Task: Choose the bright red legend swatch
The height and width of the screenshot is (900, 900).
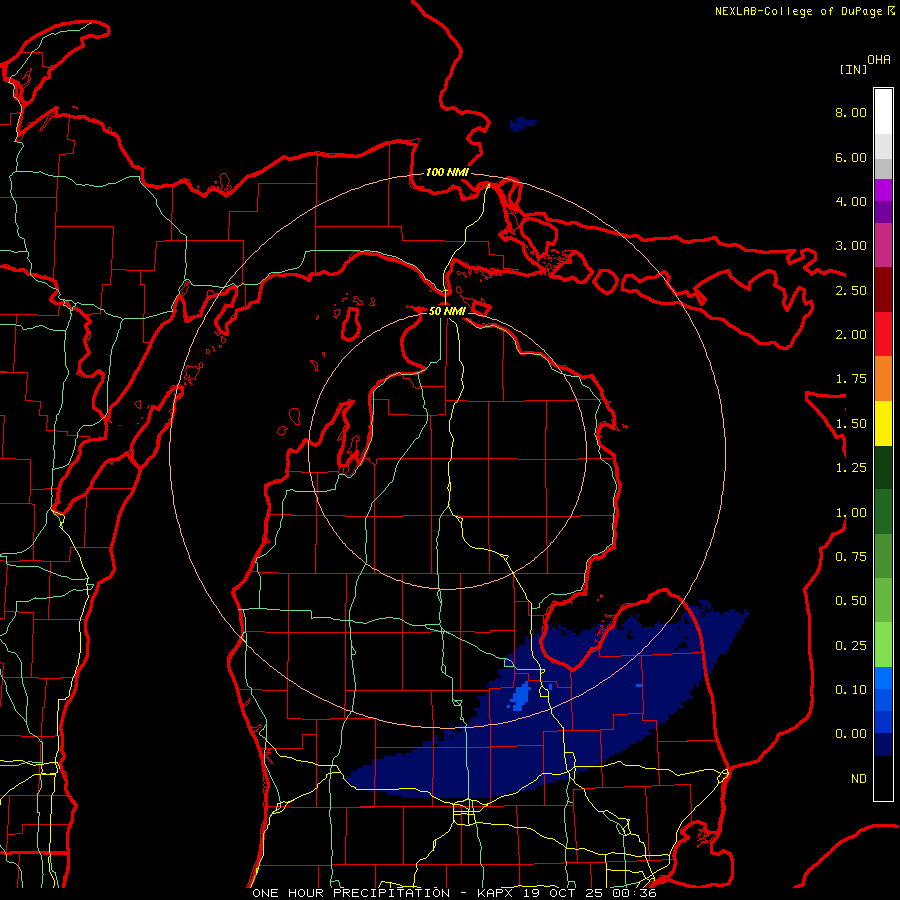Action: click(883, 334)
